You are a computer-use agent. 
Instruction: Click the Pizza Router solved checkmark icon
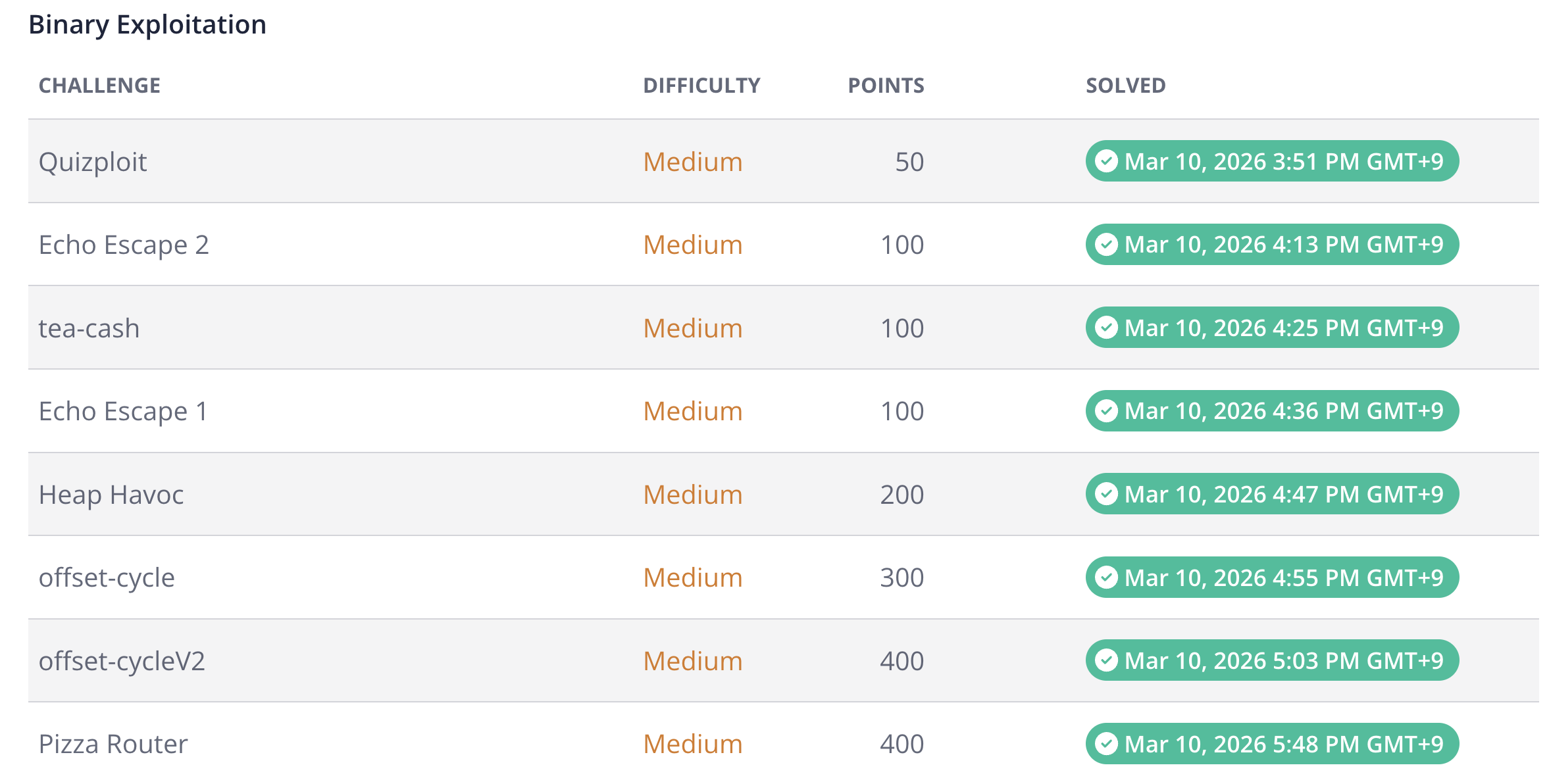[x=1106, y=744]
